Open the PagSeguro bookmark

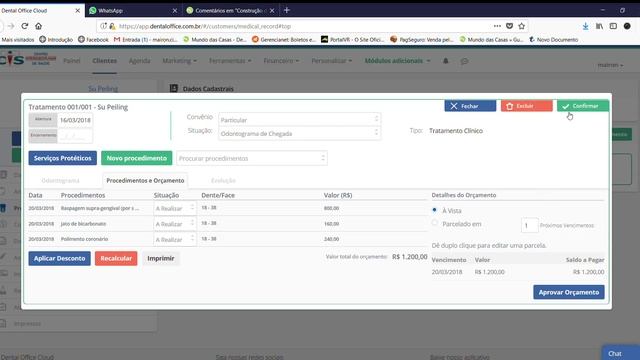coord(422,40)
